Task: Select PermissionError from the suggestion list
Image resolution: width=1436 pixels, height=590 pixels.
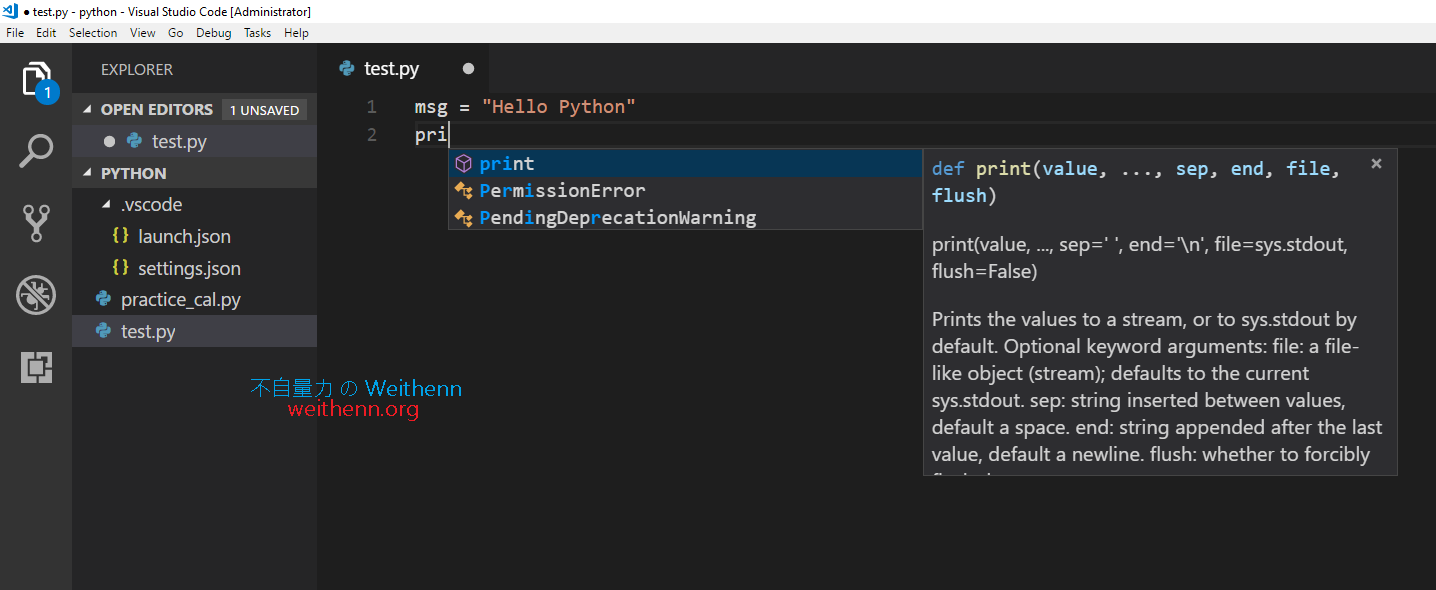Action: (578, 190)
